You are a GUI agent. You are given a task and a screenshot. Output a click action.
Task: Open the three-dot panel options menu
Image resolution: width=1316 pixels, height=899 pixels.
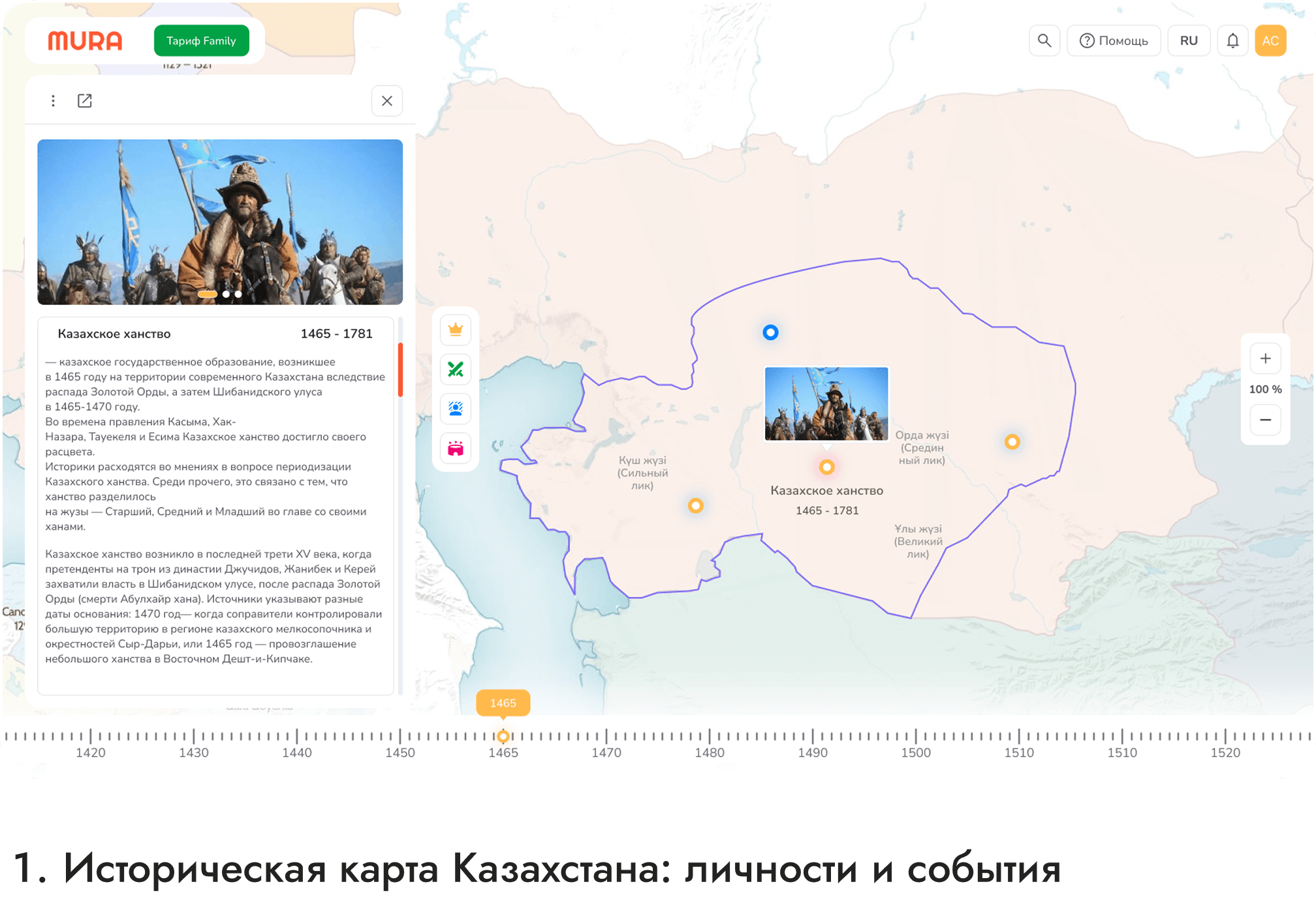(53, 101)
